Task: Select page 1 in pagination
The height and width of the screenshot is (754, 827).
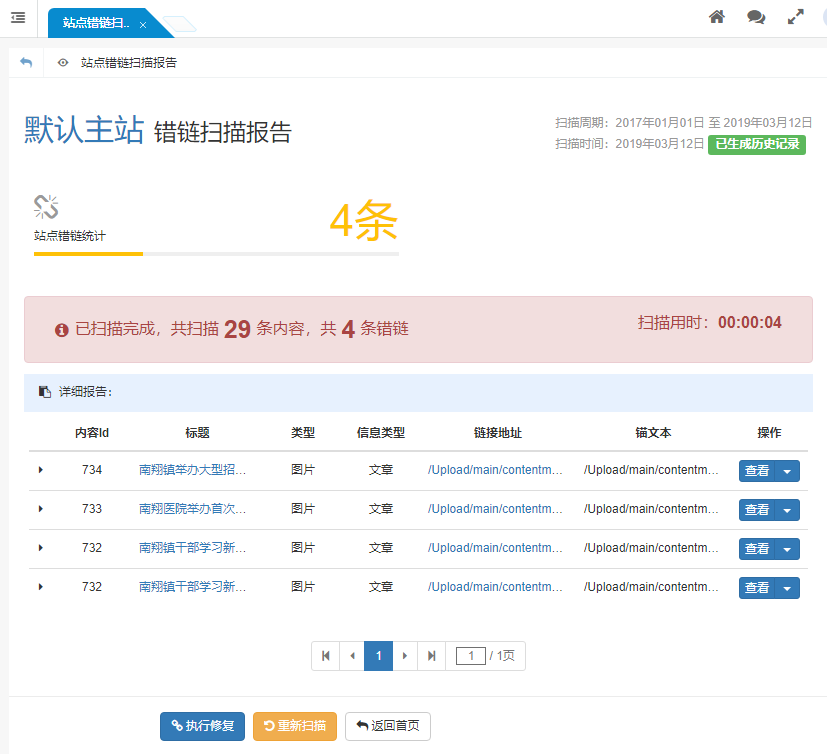Action: coord(378,656)
